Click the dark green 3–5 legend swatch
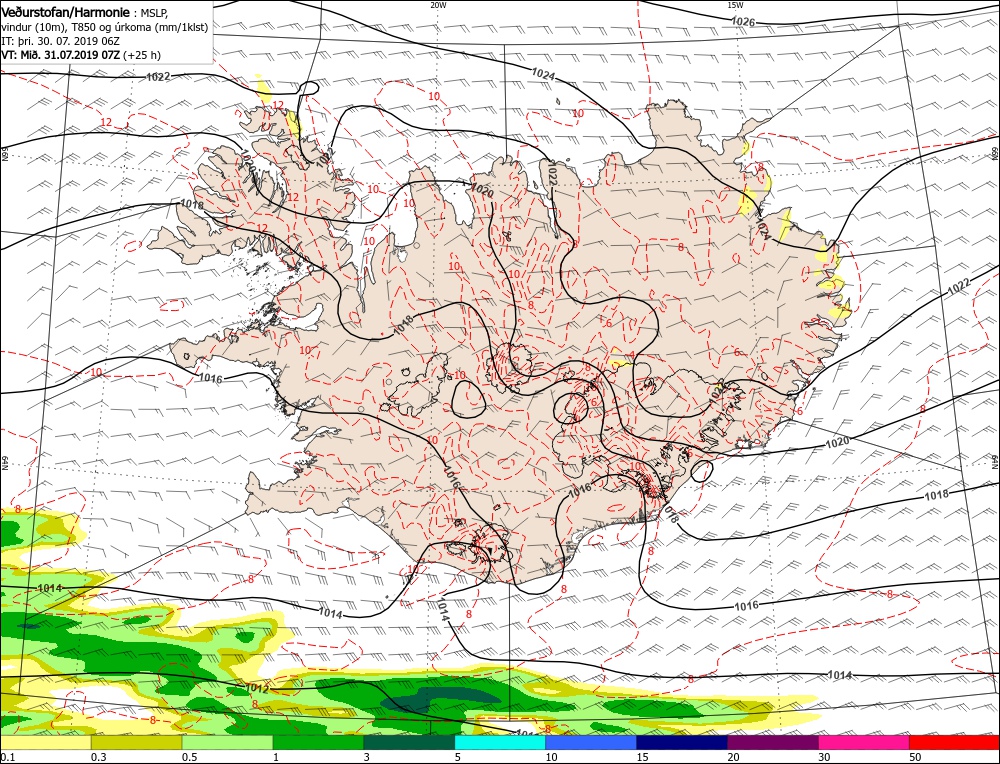This screenshot has height=764, width=1000. [409, 742]
